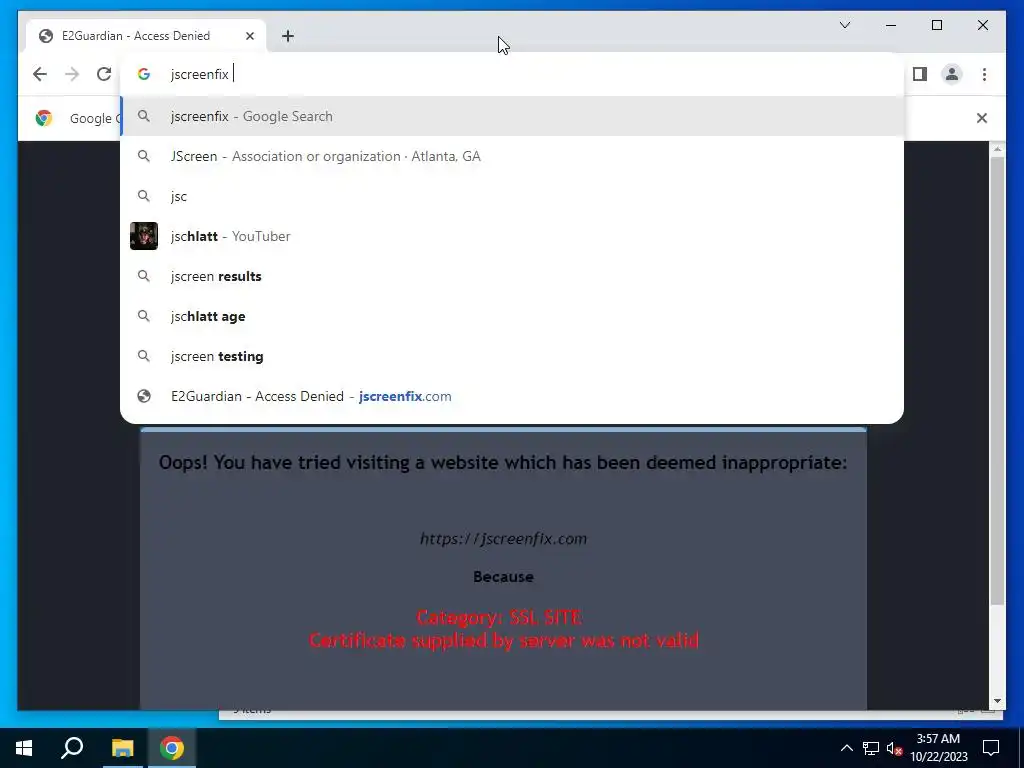Dismiss the Google Chrome infobar
The width and height of the screenshot is (1024, 768).
click(981, 118)
